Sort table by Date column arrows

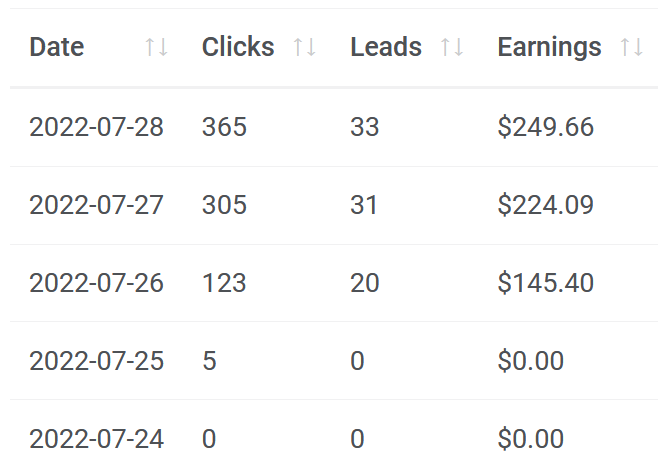point(156,47)
